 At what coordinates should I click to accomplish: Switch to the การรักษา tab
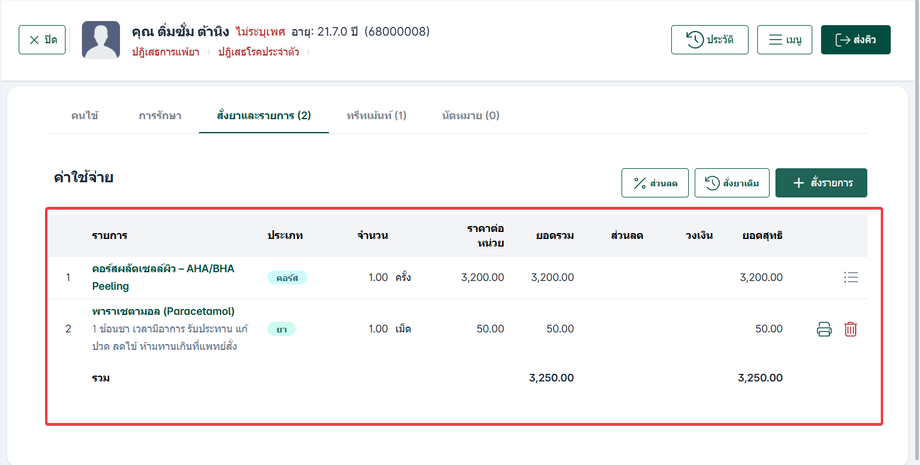pos(160,116)
